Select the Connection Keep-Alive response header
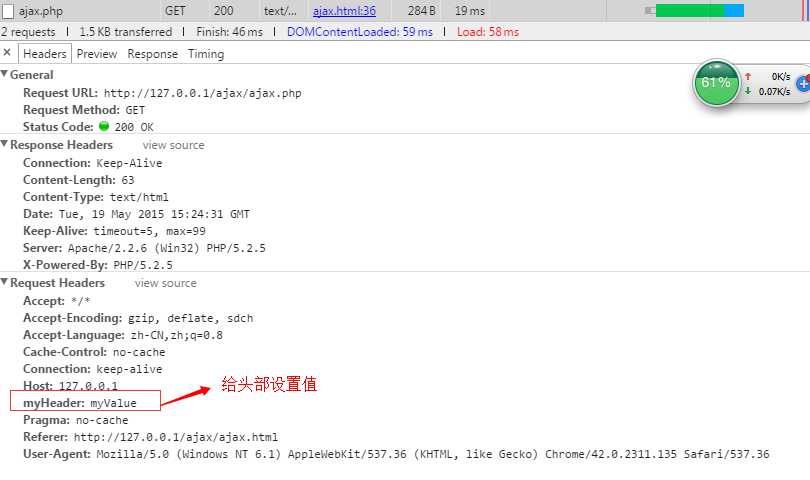810x480 pixels. click(92, 163)
